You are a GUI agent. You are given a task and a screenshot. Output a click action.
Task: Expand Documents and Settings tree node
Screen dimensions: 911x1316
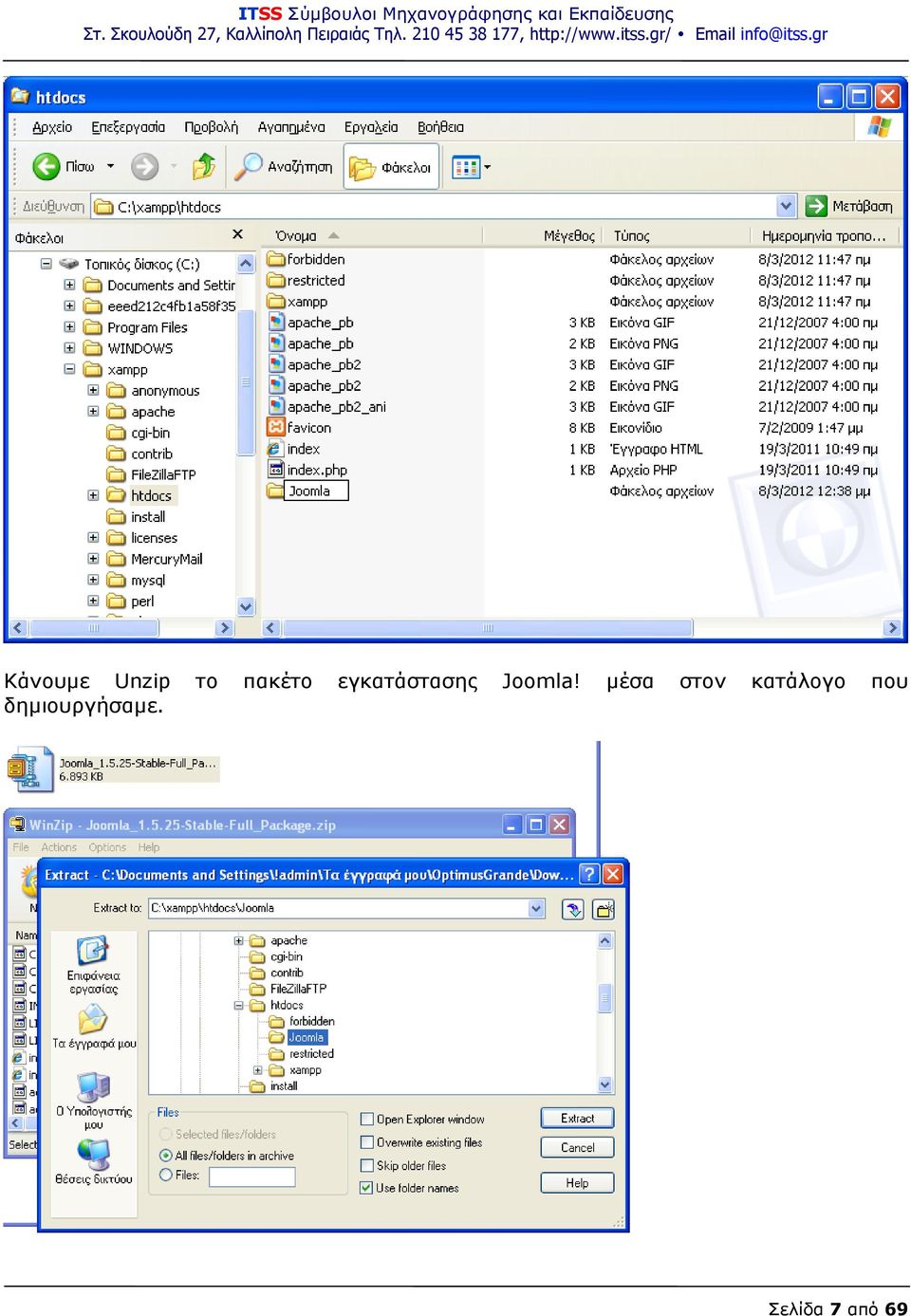click(x=69, y=285)
